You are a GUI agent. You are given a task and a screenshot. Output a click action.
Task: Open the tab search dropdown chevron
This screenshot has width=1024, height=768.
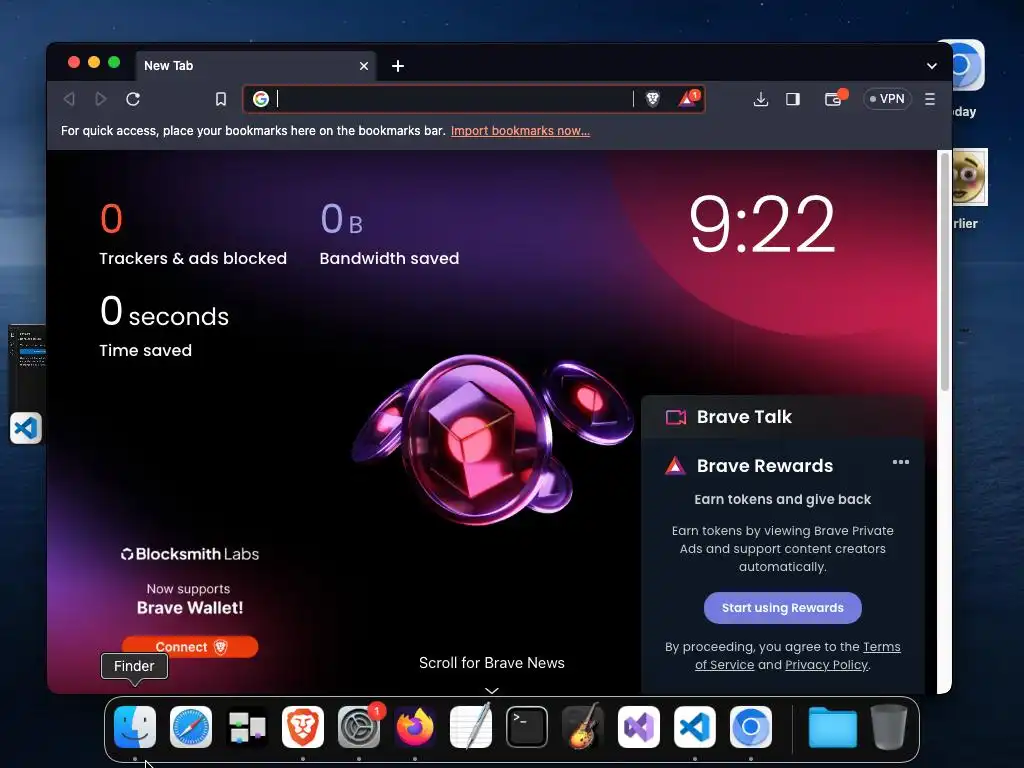tap(932, 66)
